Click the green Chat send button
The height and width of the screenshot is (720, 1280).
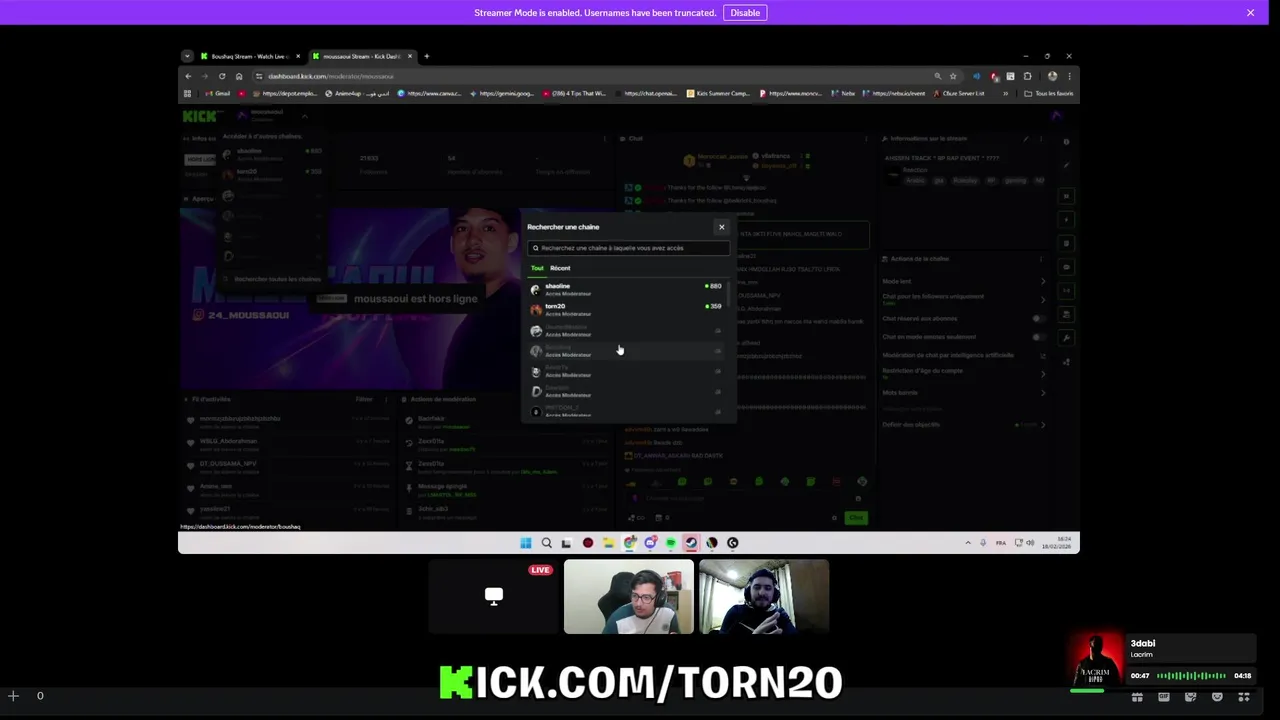coord(856,518)
